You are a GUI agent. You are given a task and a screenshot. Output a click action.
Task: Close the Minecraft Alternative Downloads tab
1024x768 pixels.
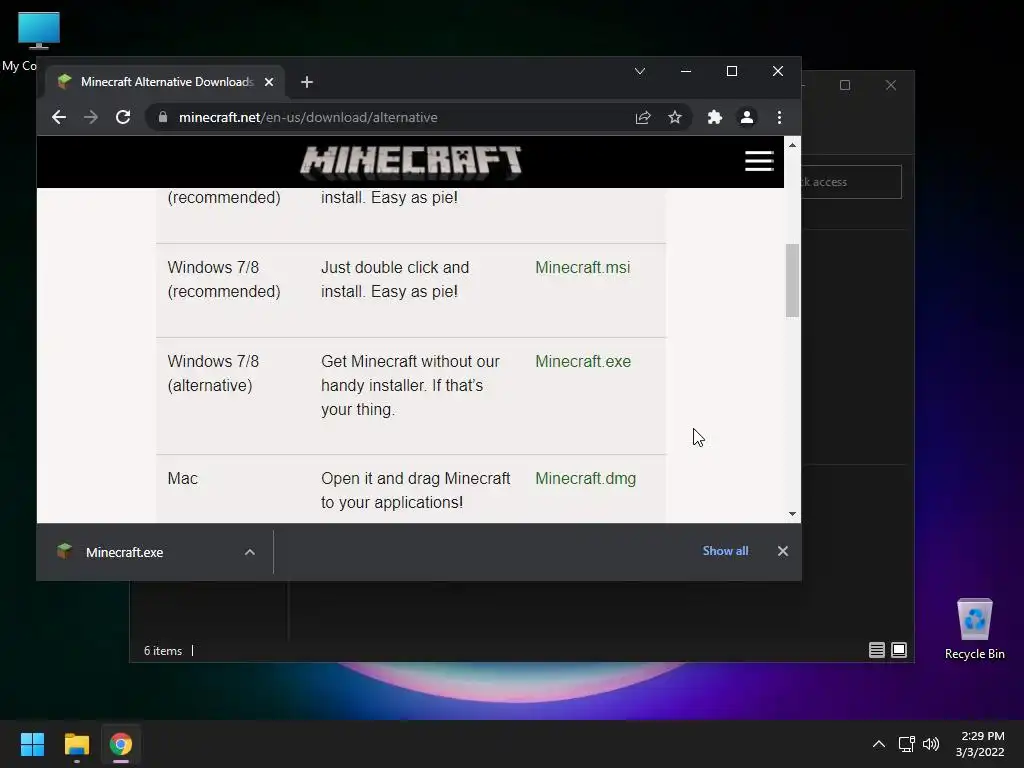(268, 82)
